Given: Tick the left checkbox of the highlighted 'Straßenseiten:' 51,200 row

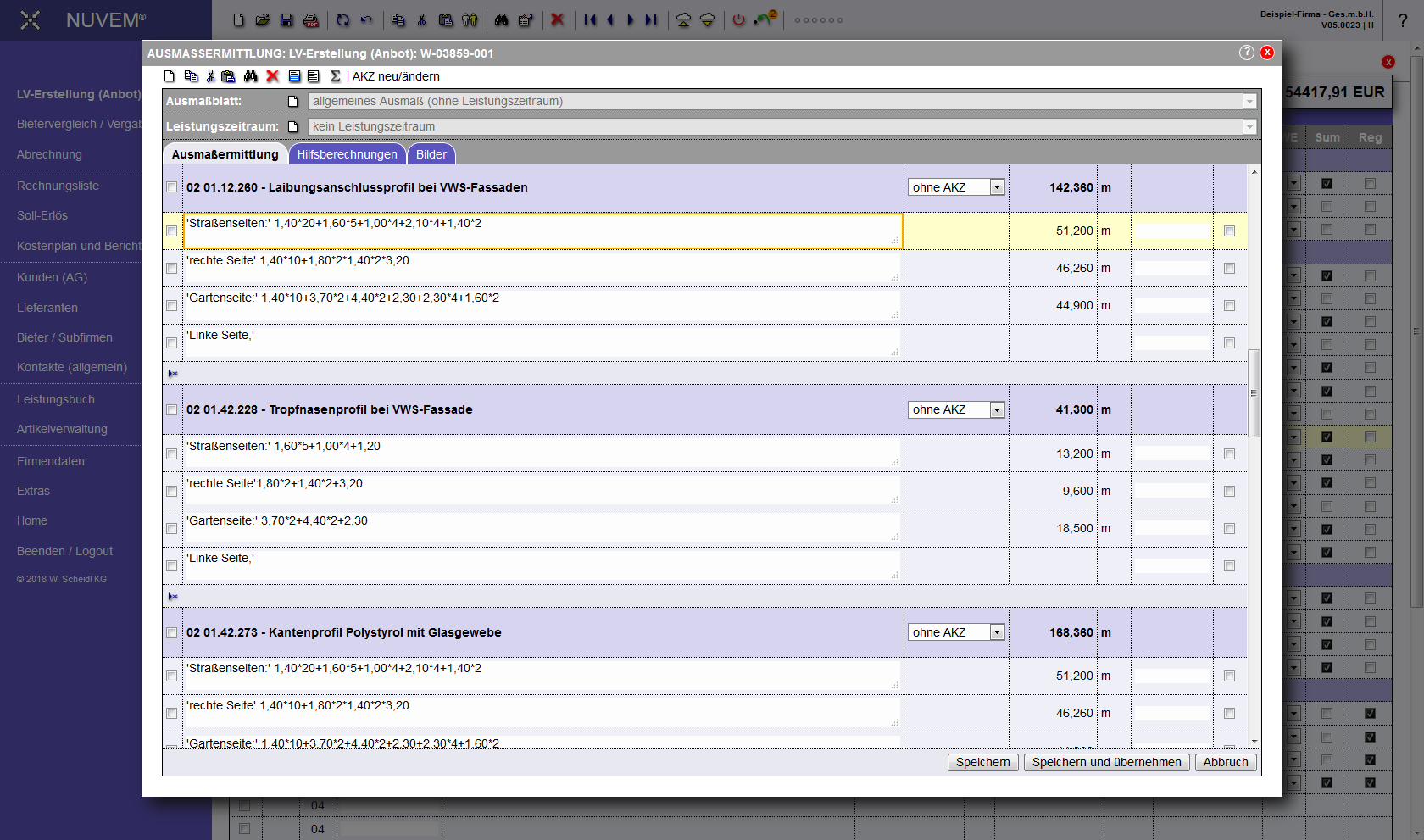Looking at the screenshot, I should (x=172, y=231).
